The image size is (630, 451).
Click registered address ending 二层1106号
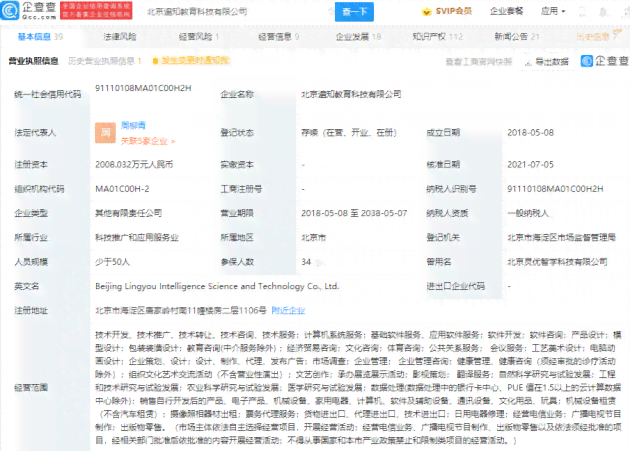(x=180, y=310)
